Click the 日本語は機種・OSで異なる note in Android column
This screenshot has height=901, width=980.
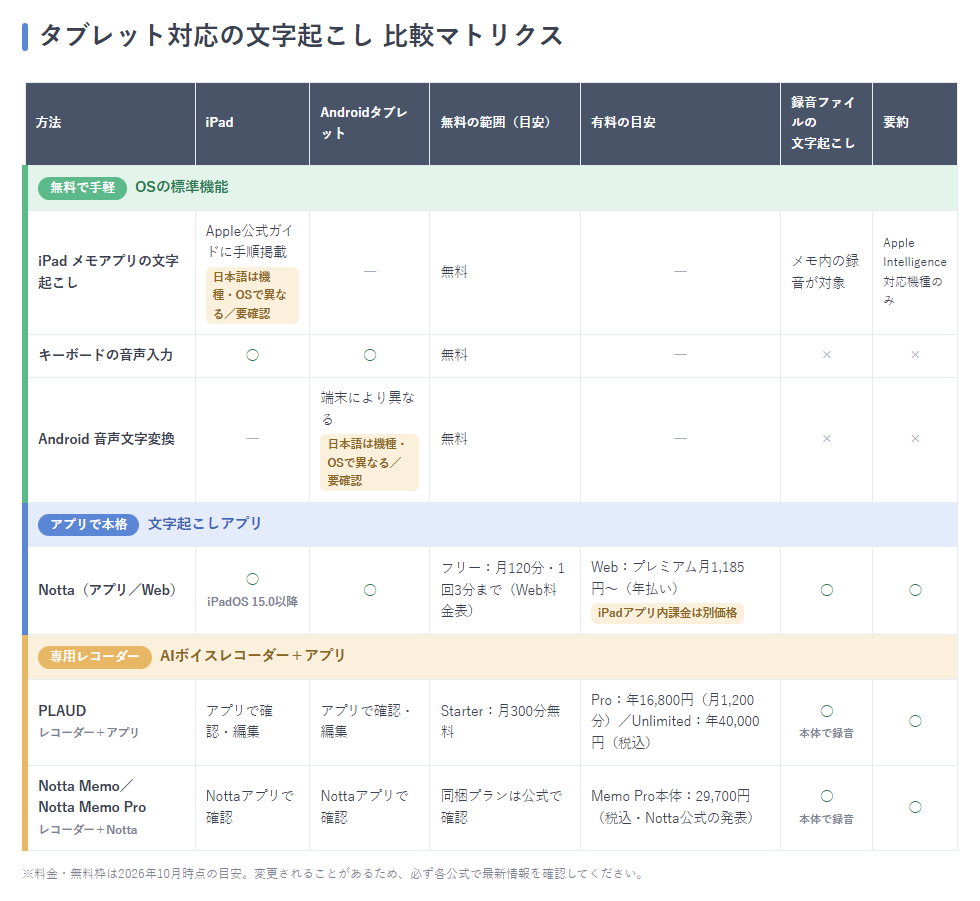pos(369,462)
